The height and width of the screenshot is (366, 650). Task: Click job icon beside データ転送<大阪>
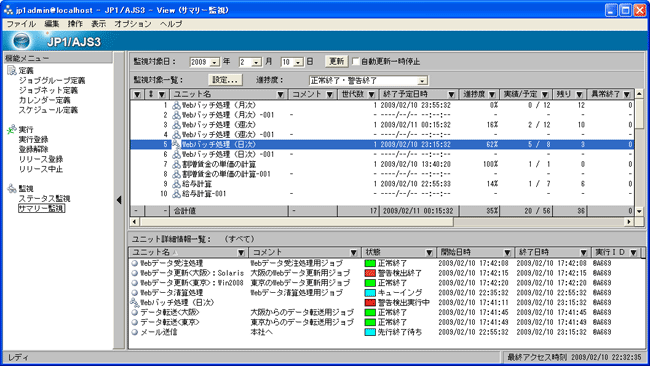point(134,313)
